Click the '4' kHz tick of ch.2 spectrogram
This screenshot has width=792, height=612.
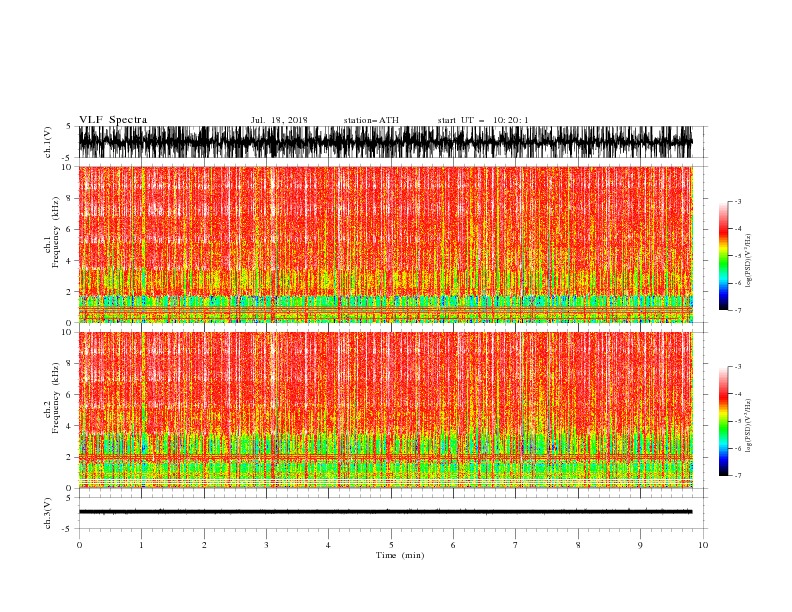click(x=70, y=426)
